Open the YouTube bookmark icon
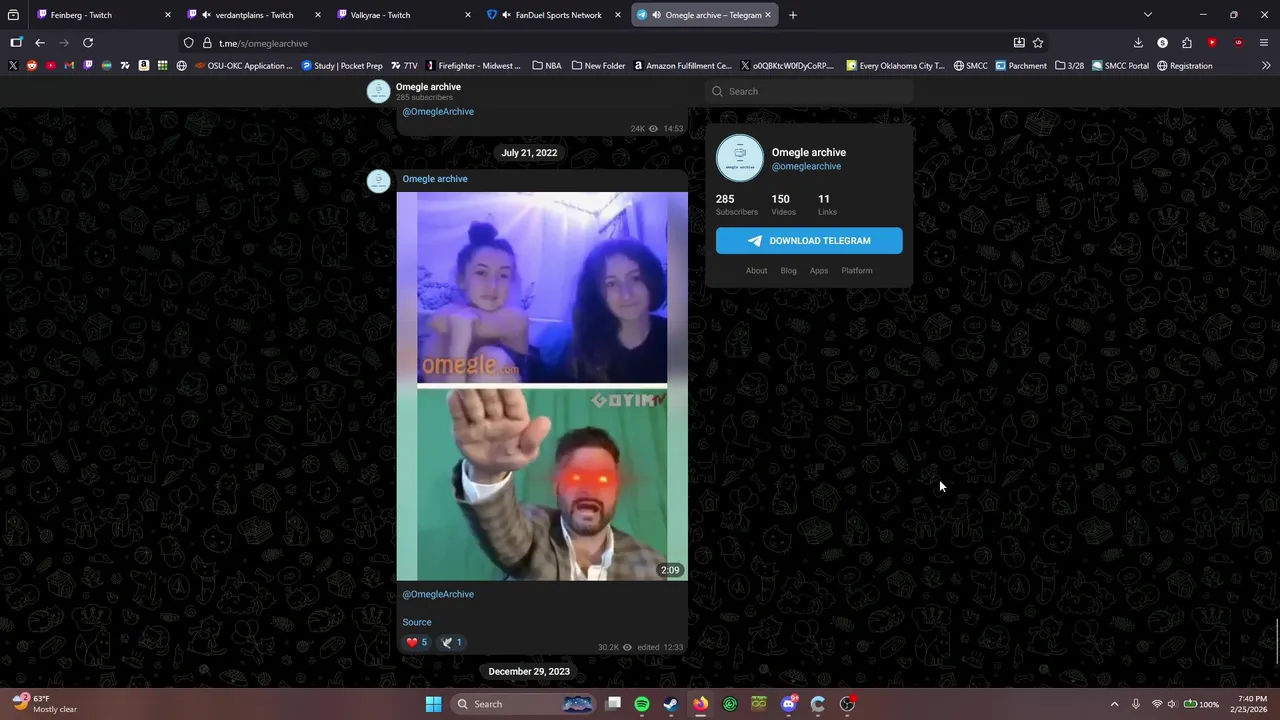 [50, 66]
